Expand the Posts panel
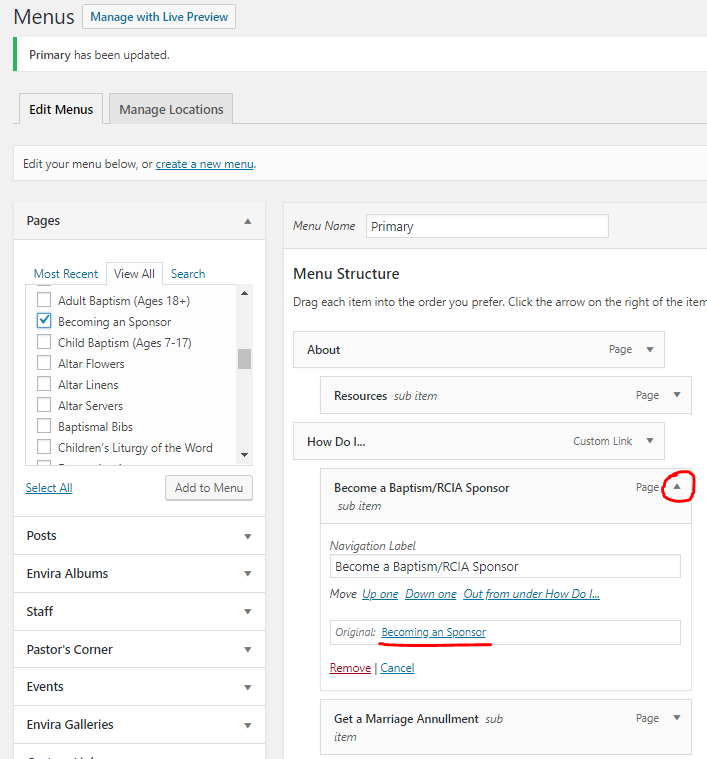 click(247, 536)
